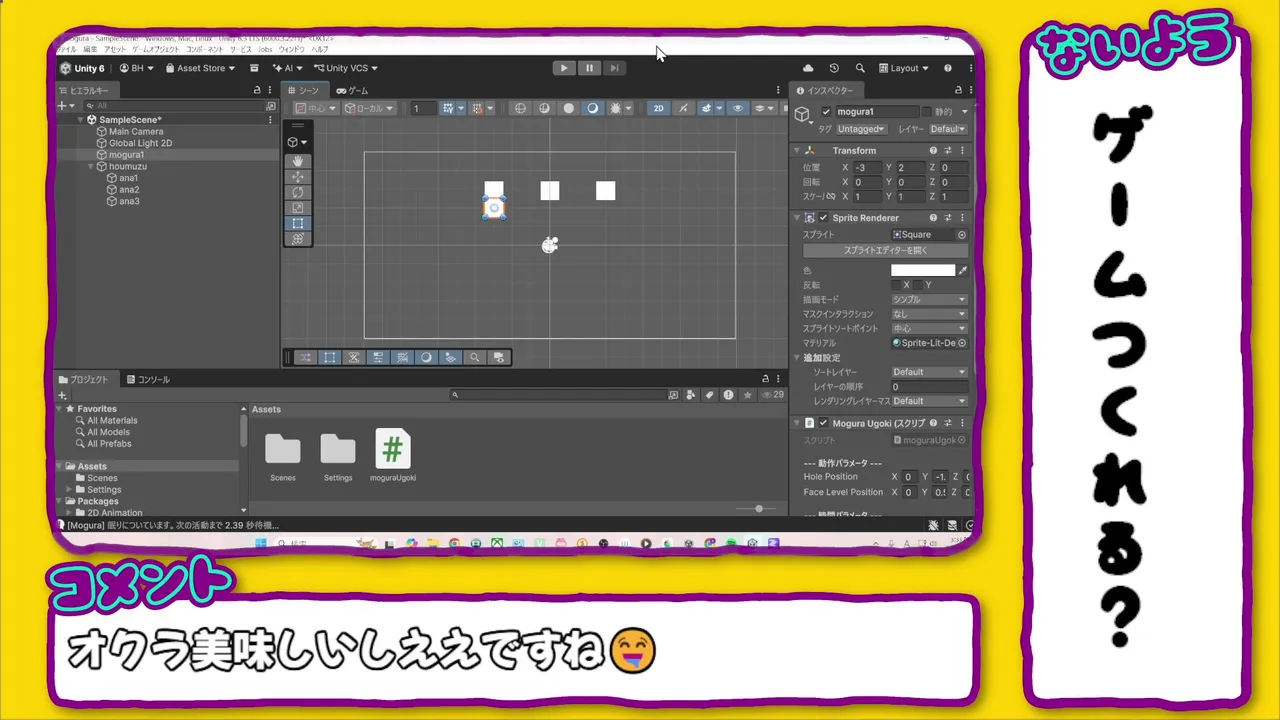Image resolution: width=1280 pixels, height=720 pixels.
Task: Click the search by label tag icon
Action: point(709,395)
